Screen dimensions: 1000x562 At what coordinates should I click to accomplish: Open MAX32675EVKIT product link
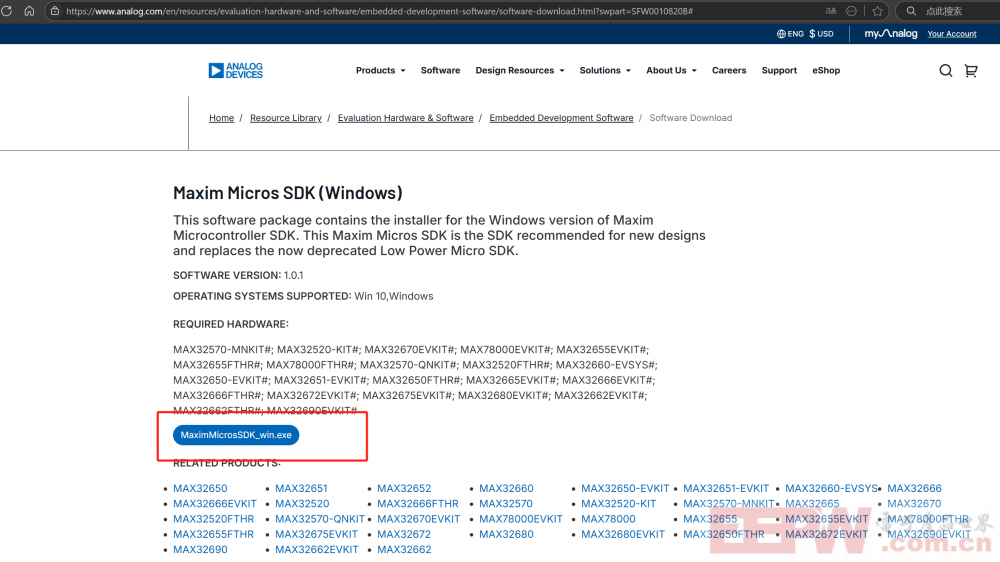click(316, 535)
